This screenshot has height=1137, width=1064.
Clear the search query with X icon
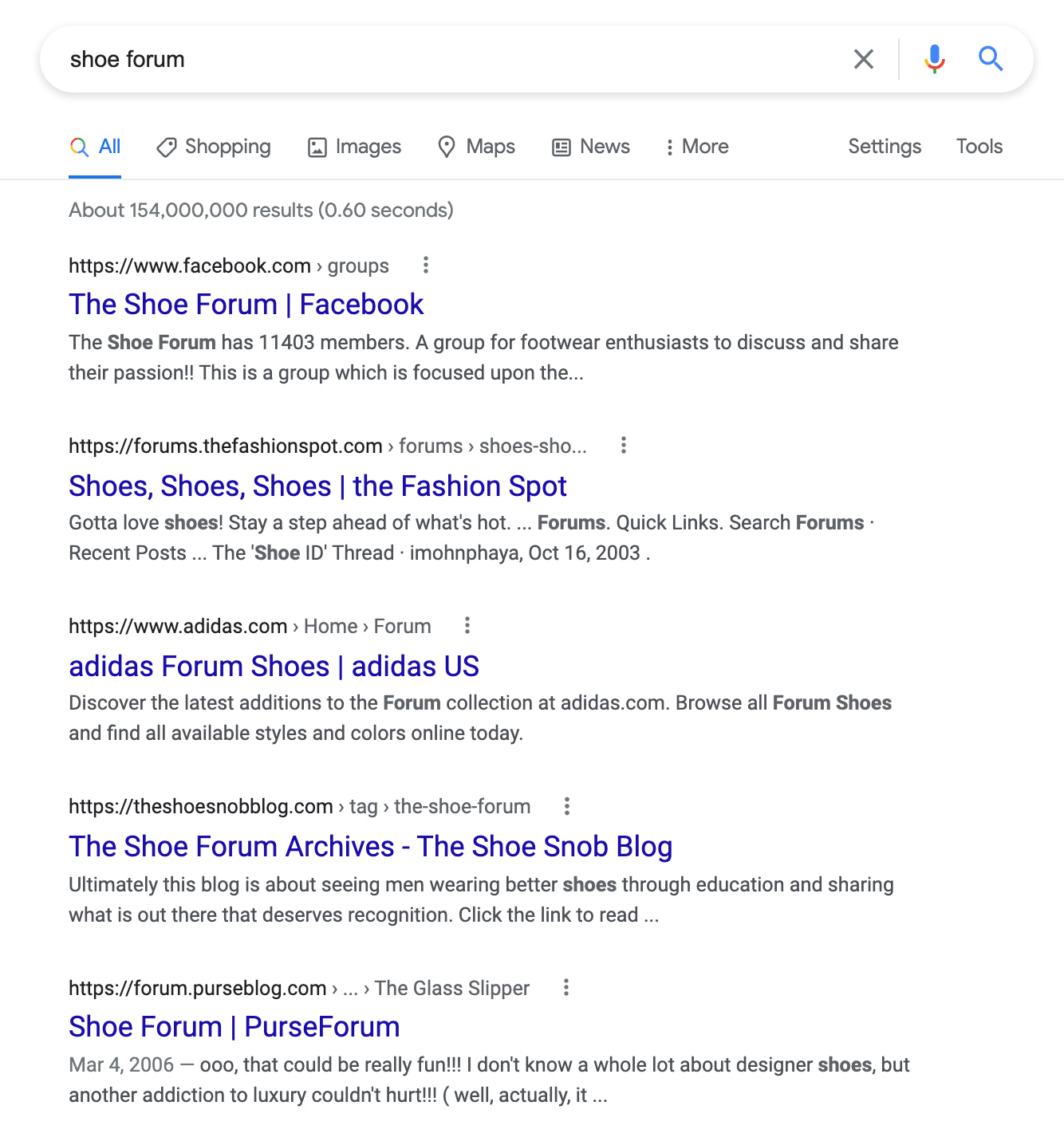tap(864, 59)
